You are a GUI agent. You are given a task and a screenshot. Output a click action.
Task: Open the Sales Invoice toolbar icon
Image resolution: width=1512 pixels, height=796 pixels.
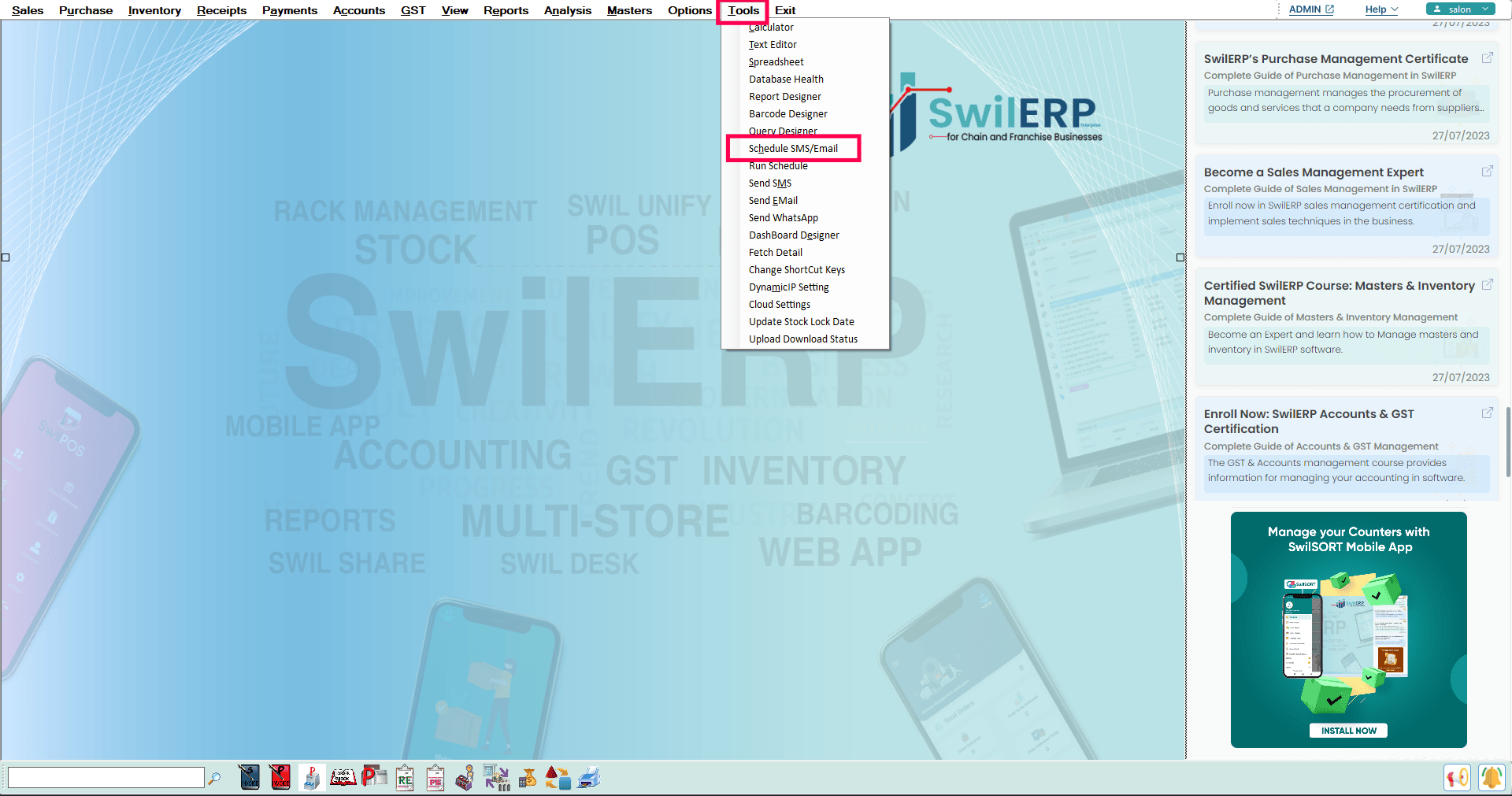pos(250,777)
